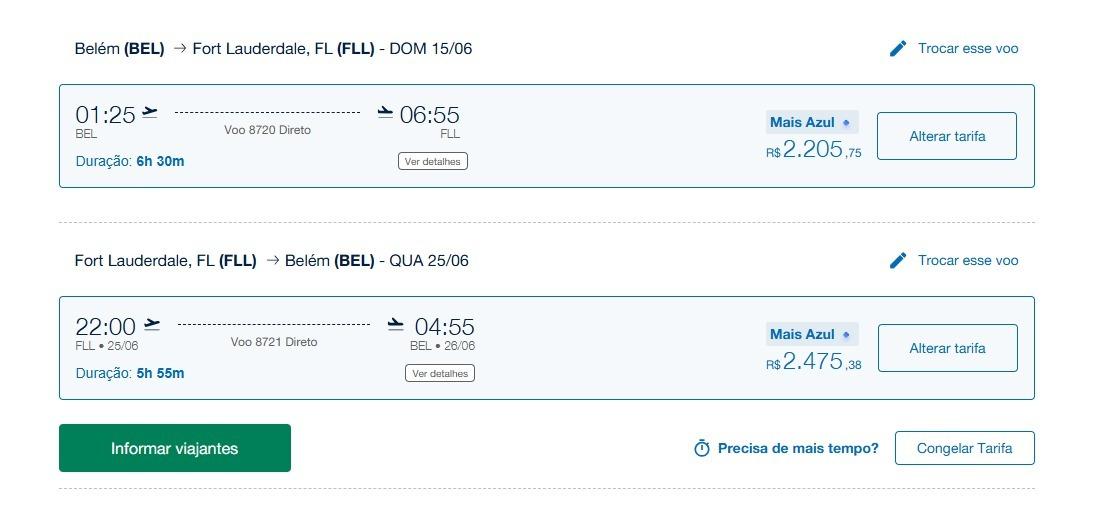
Task: Expand Ver detalhes for flight 8720
Action: pyautogui.click(x=432, y=161)
